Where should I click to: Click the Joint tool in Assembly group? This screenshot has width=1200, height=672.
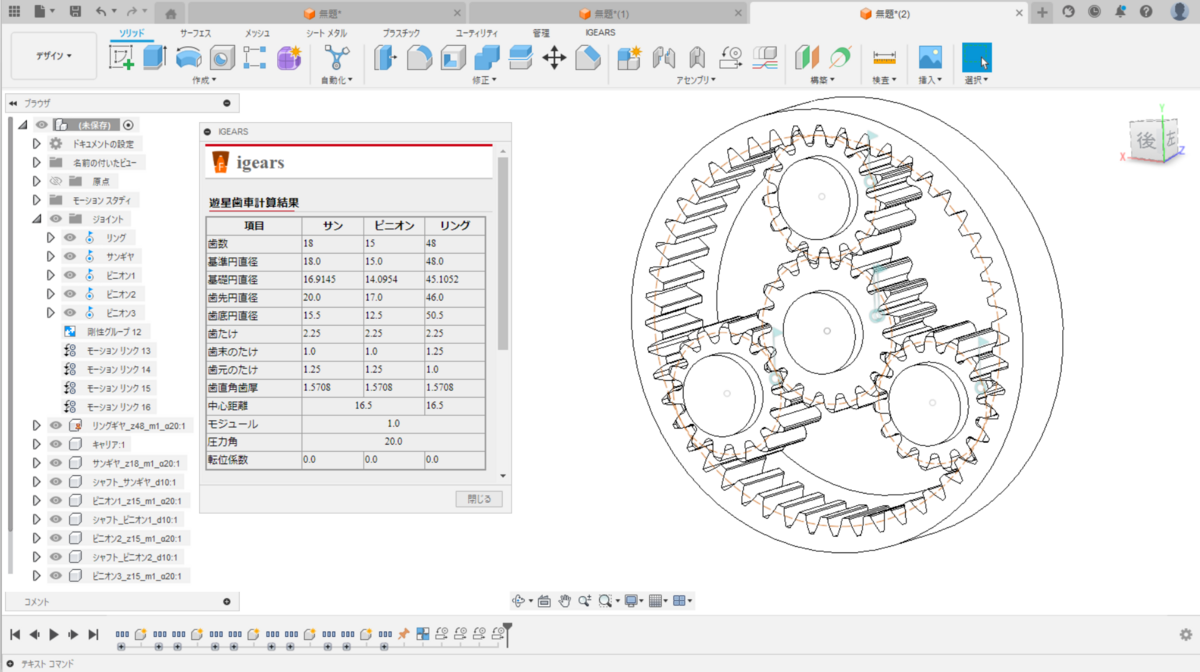[663, 58]
